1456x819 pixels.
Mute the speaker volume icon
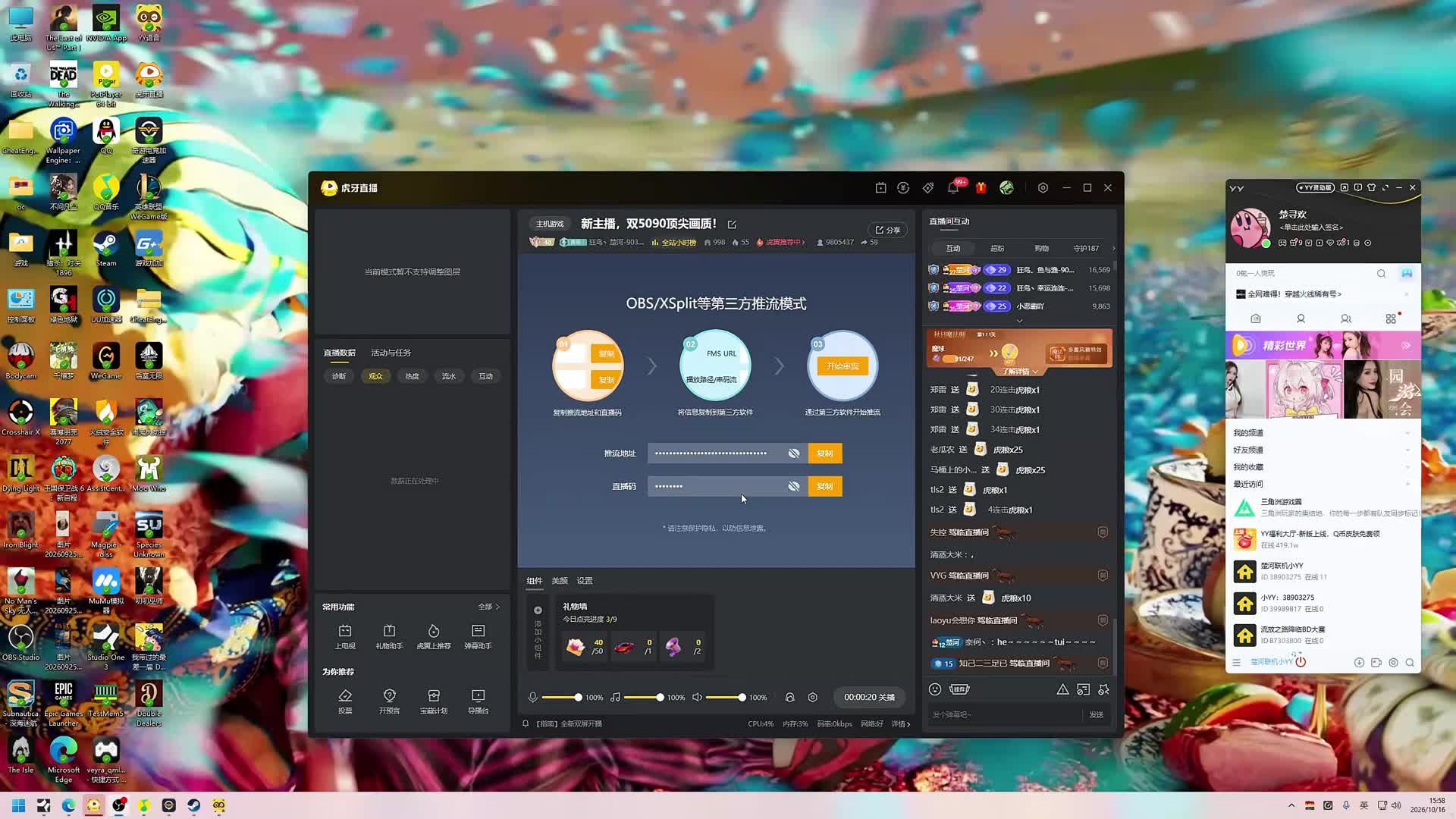tap(697, 698)
